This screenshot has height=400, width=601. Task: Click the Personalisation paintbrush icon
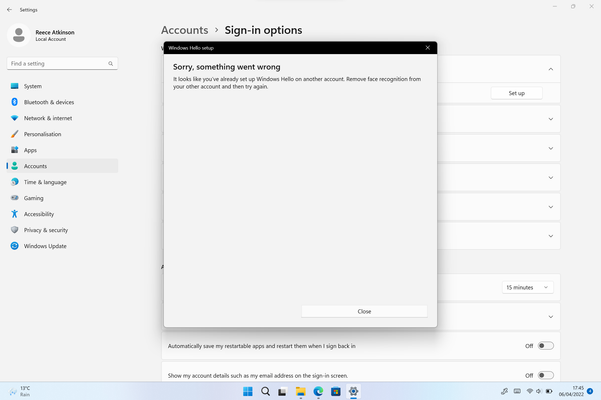tap(15, 134)
